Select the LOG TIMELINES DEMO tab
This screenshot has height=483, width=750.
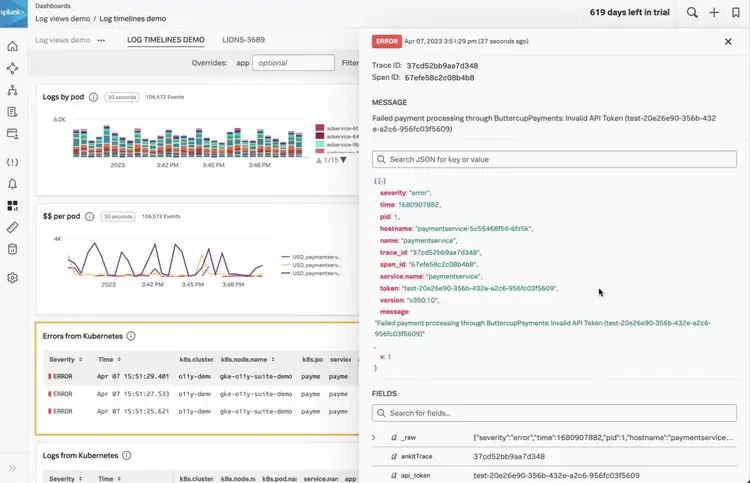coord(166,40)
